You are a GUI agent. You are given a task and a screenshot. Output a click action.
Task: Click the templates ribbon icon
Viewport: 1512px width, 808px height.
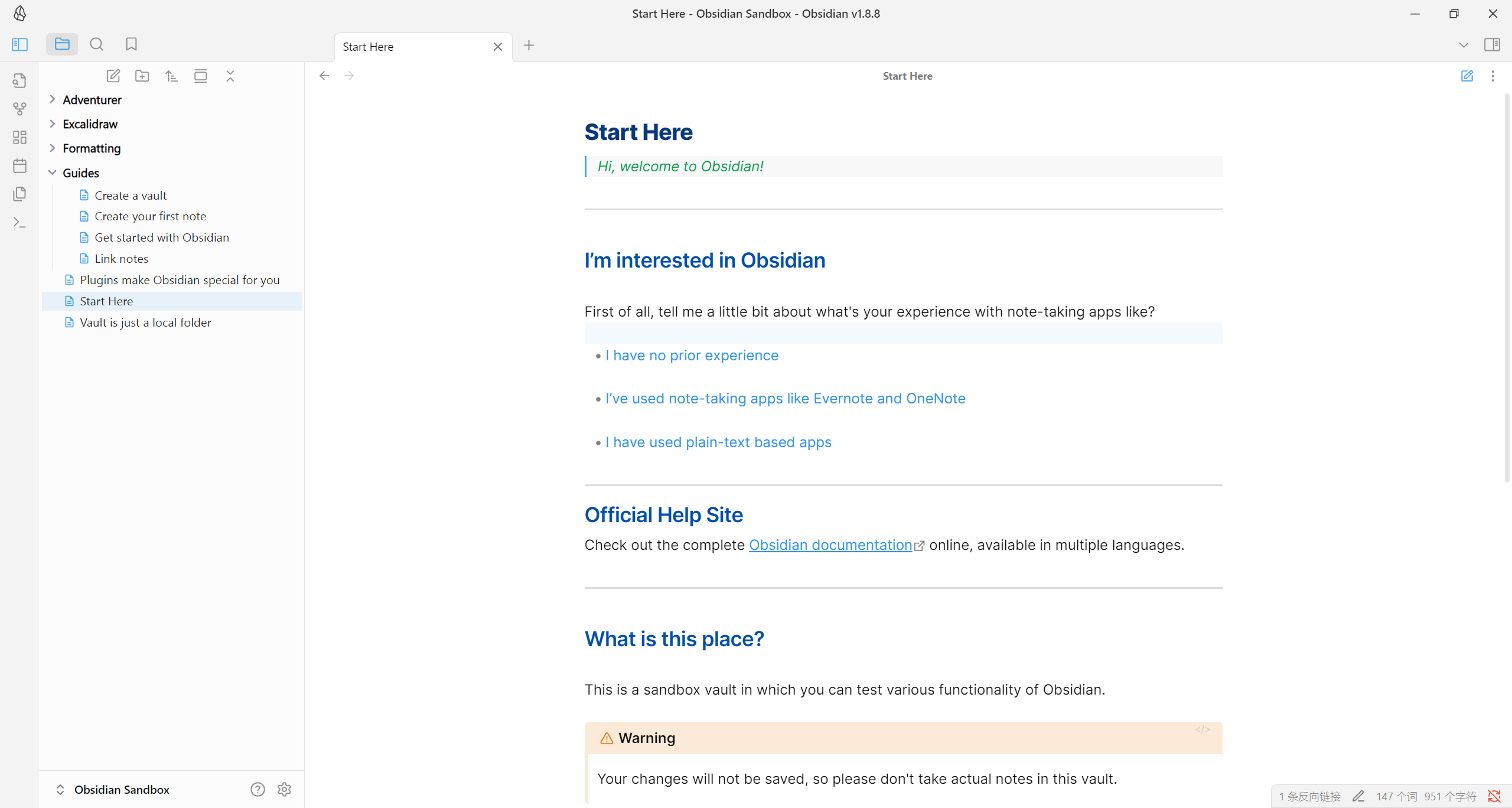coord(19,194)
